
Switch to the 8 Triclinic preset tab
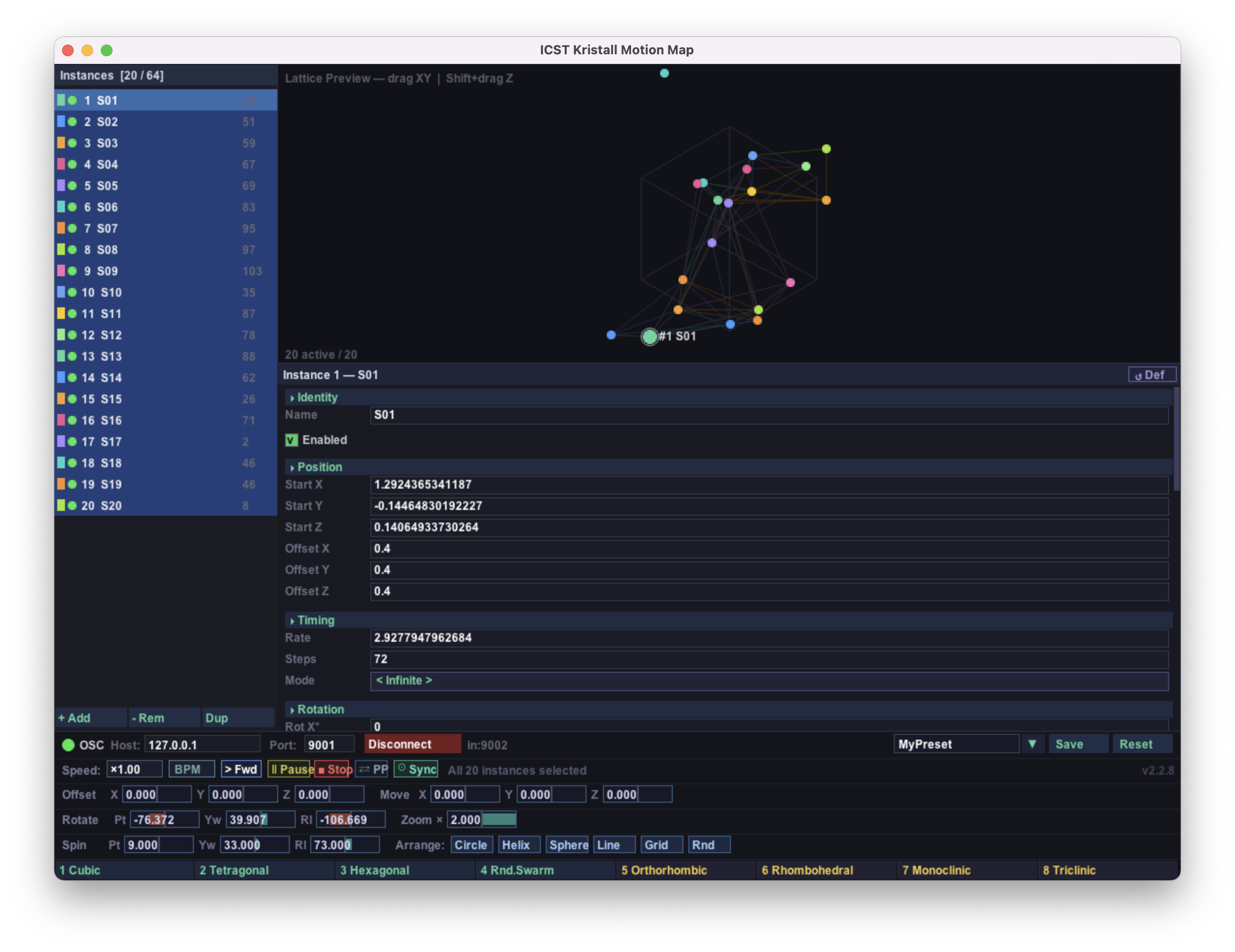[1109, 870]
